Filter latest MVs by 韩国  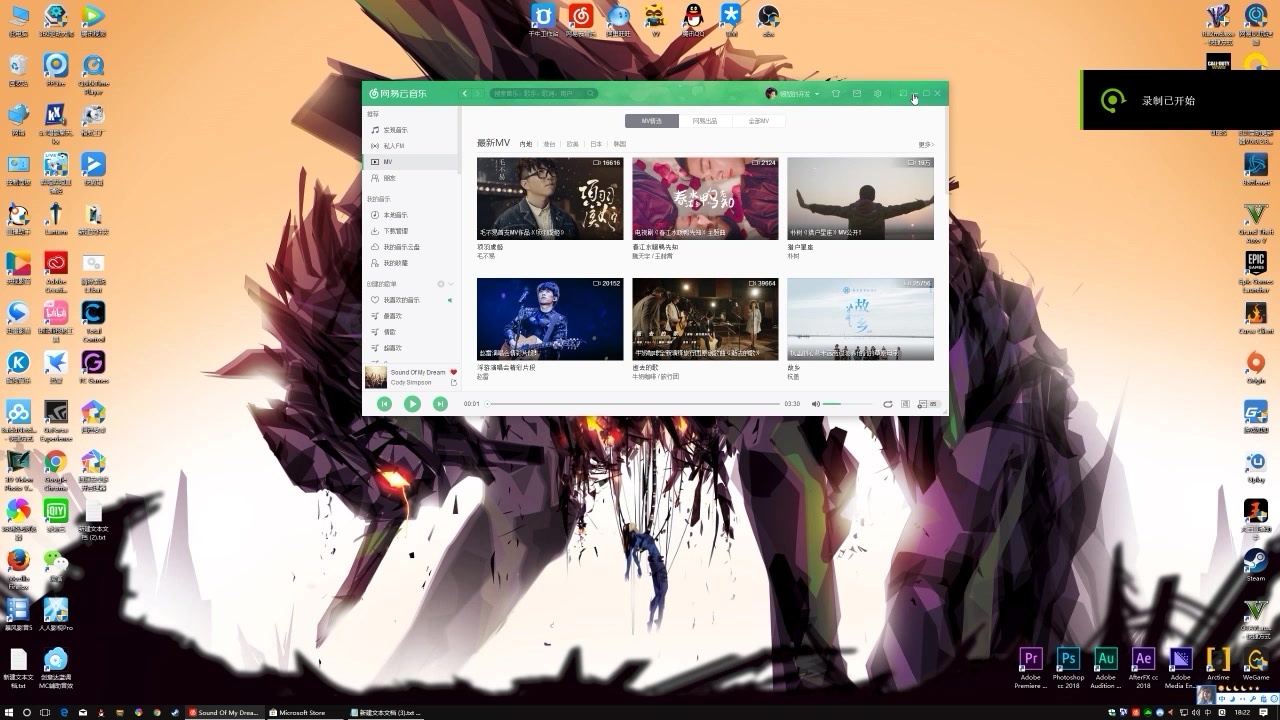pos(620,144)
